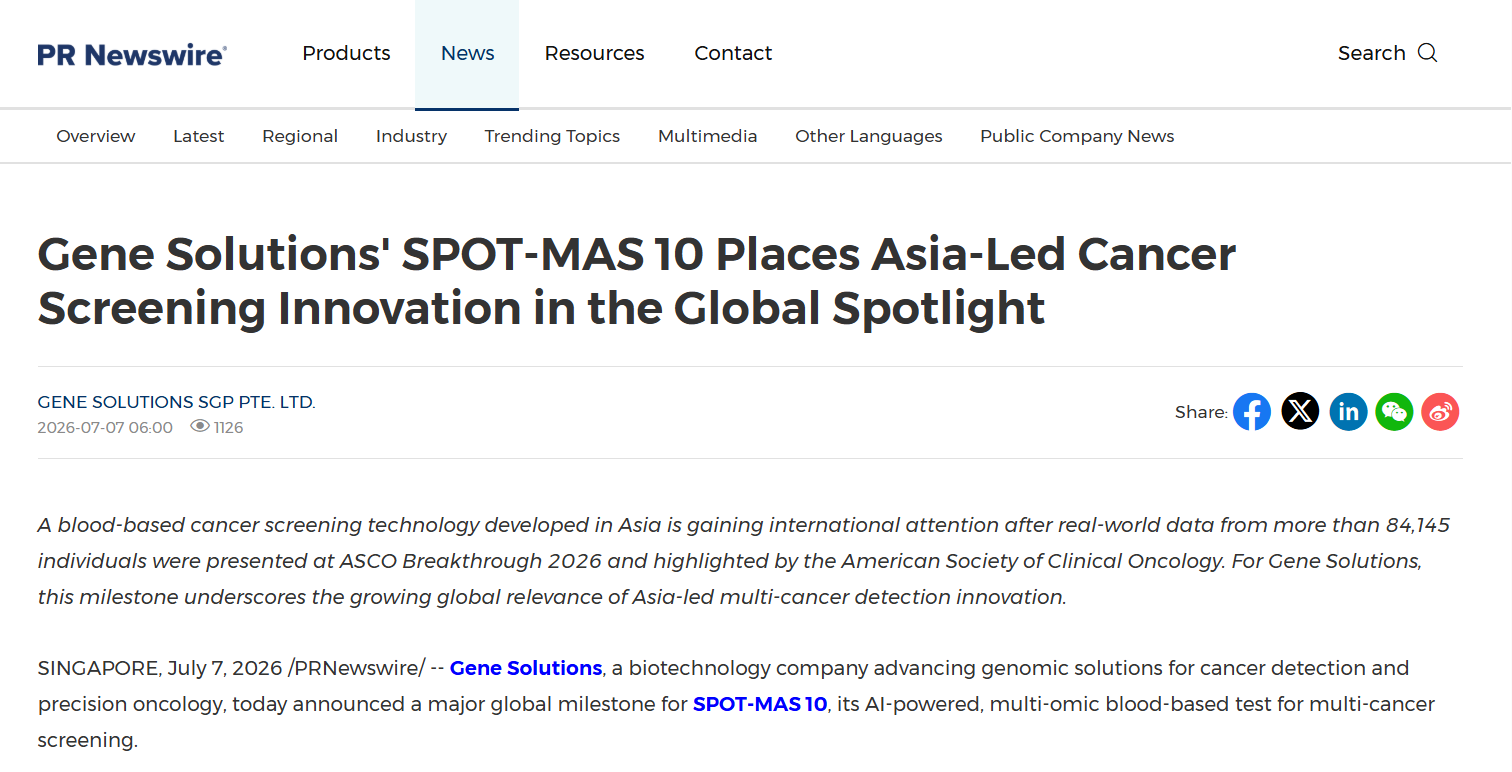The image size is (1512, 772).
Task: Open Trending Topics tab
Action: [x=552, y=136]
